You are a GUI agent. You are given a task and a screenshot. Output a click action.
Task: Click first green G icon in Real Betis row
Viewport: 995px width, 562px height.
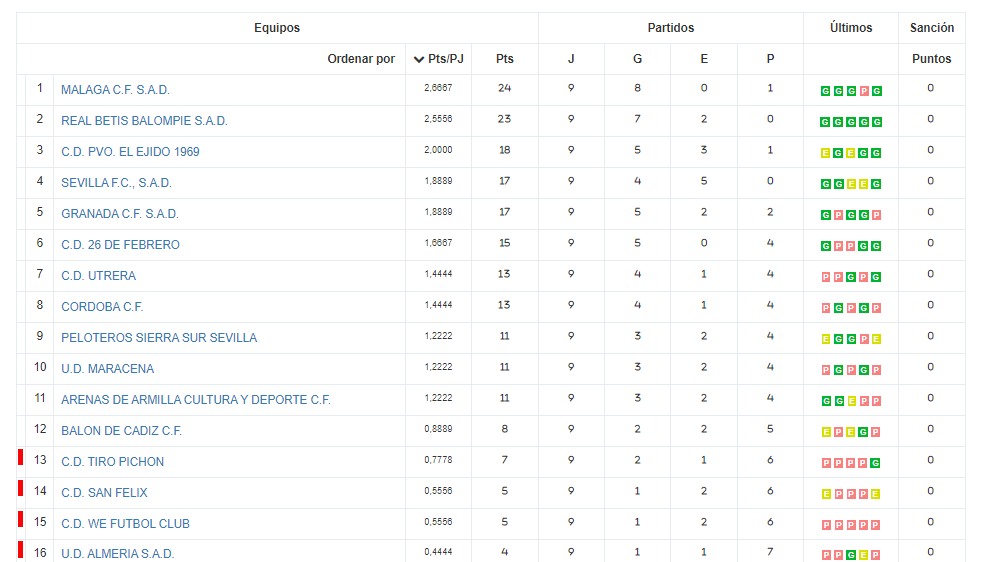click(825, 122)
